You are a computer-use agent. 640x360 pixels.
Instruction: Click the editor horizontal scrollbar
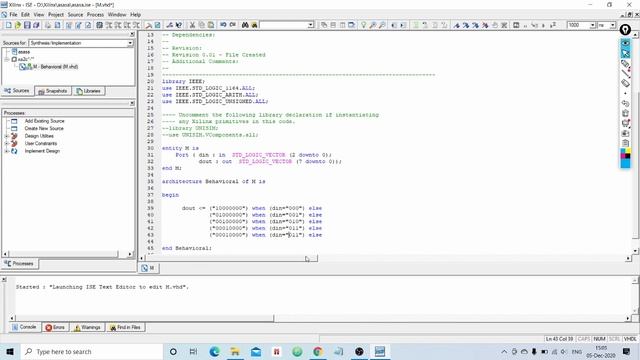231,258
